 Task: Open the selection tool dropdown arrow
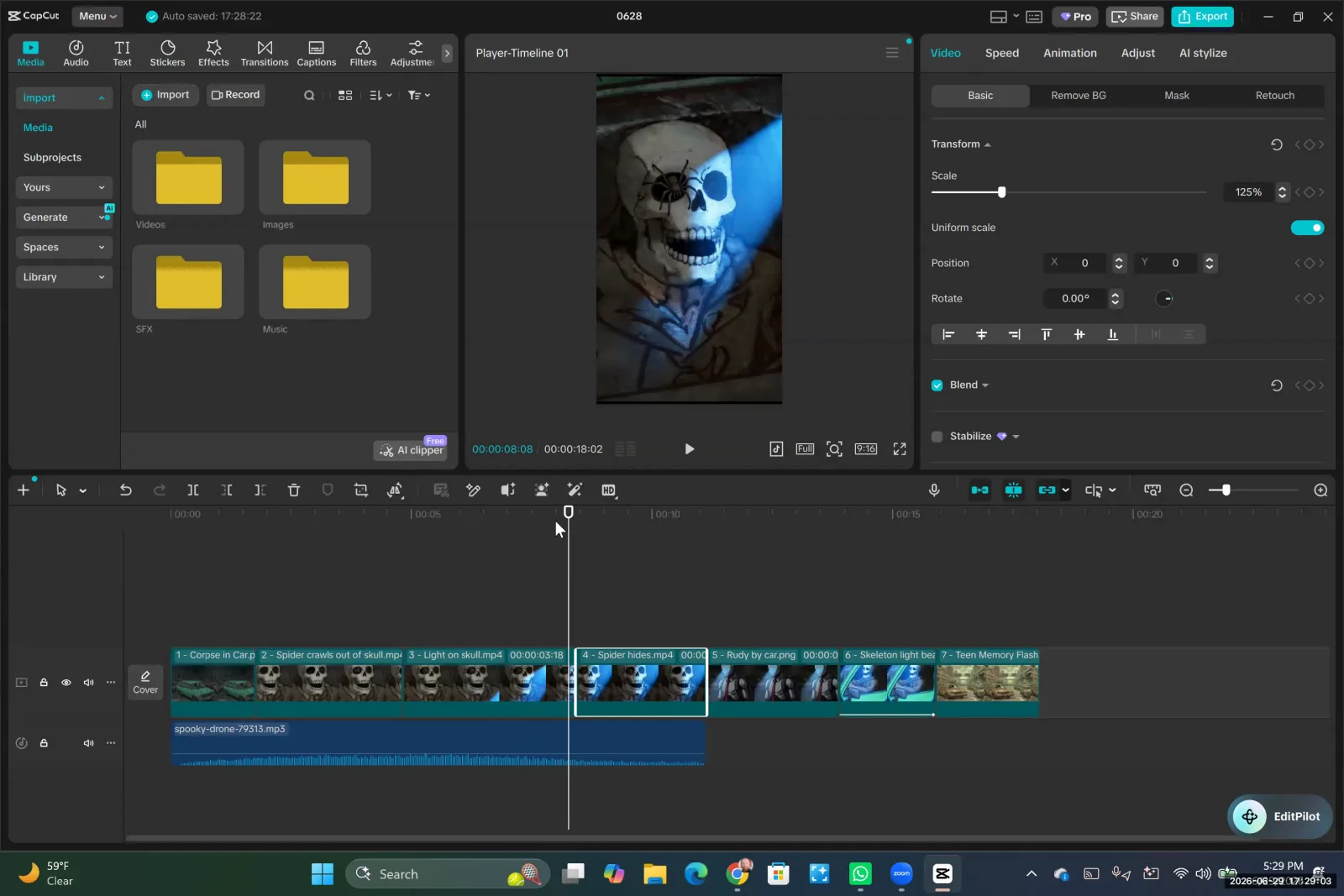click(83, 491)
